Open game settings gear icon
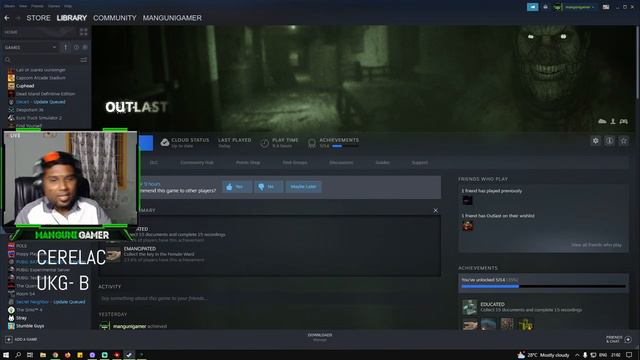This screenshot has height=360, width=640. (x=596, y=141)
